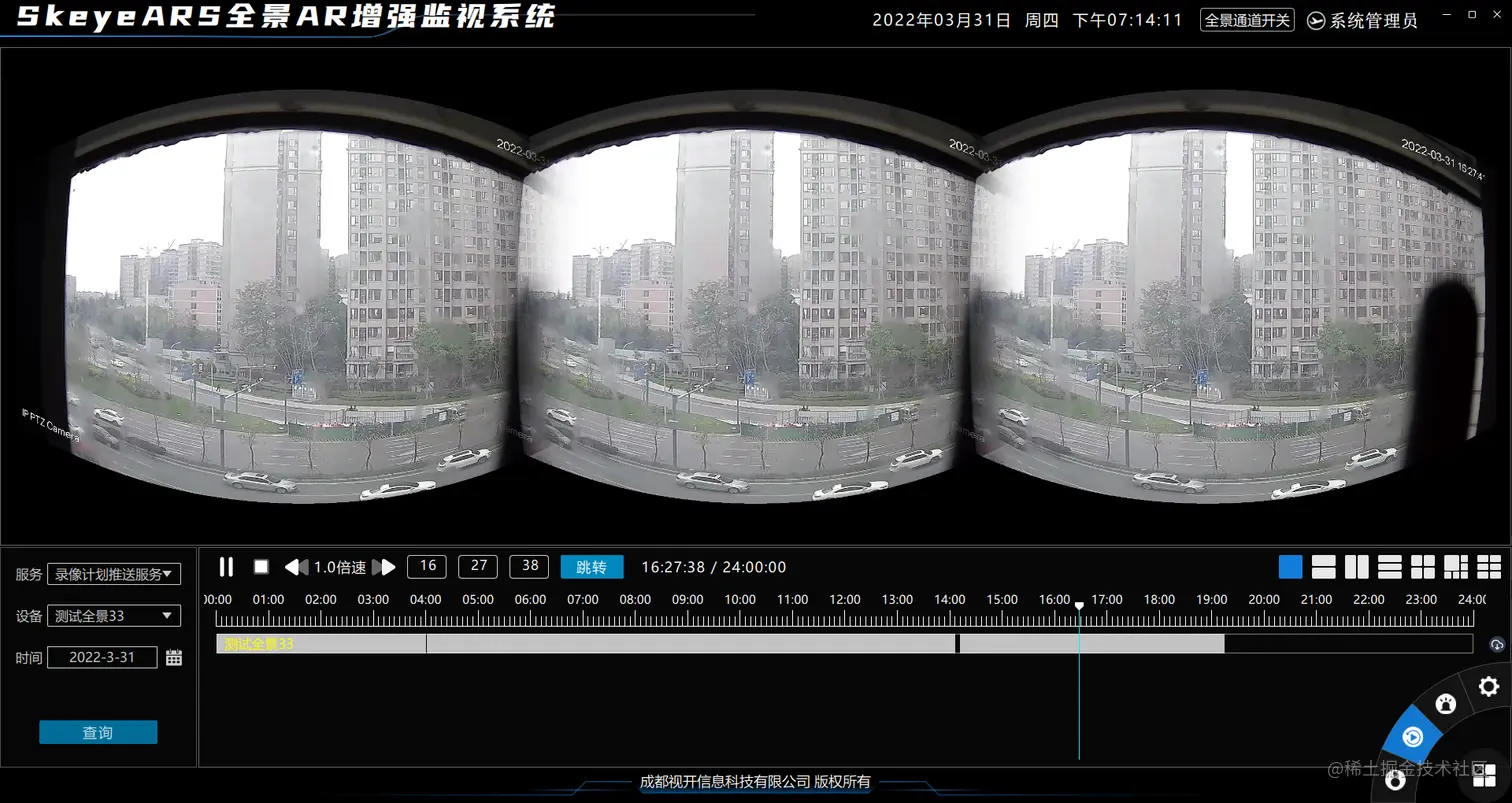
Task: Click the 16:27:38 / 24:00:00 time readout
Action: pyautogui.click(x=714, y=567)
